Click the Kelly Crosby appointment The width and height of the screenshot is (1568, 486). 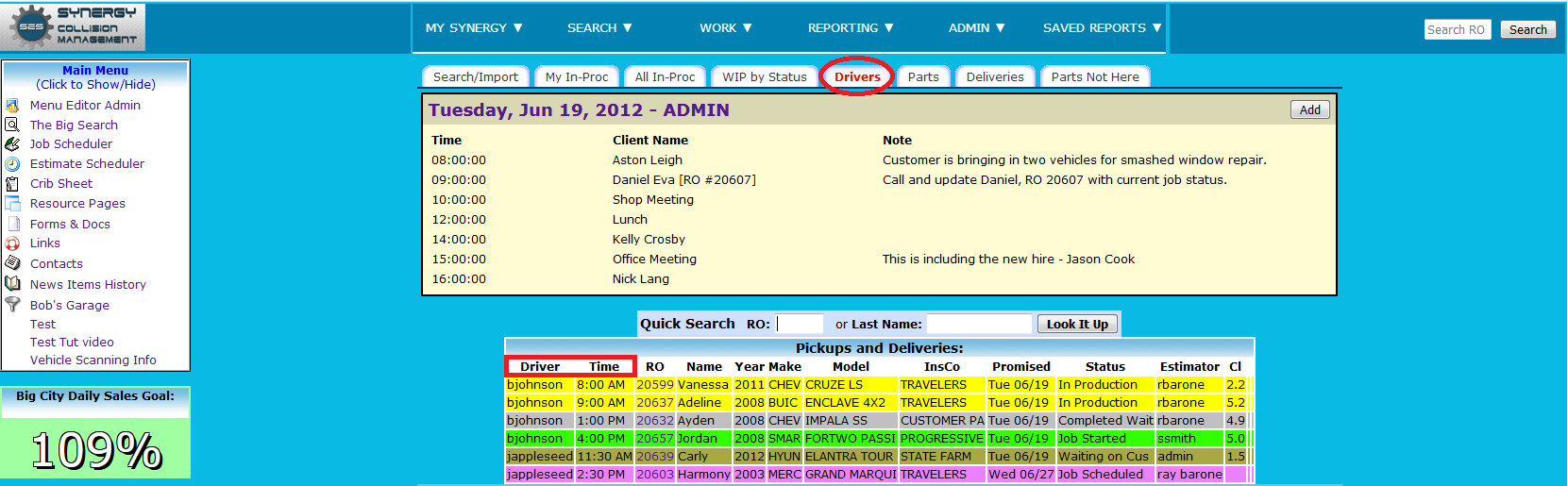point(649,240)
